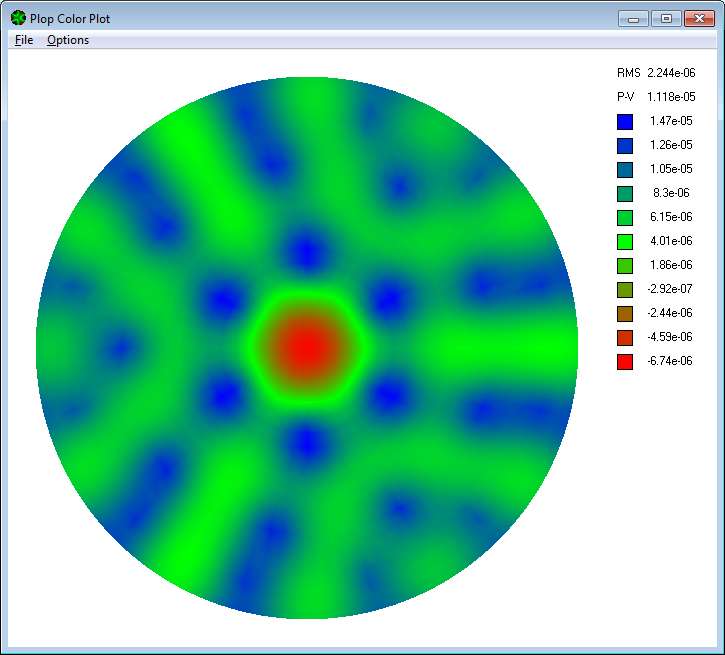Click the 4.01e-06 bright green swatch
Screen dimensions: 725x655
click(x=625, y=242)
